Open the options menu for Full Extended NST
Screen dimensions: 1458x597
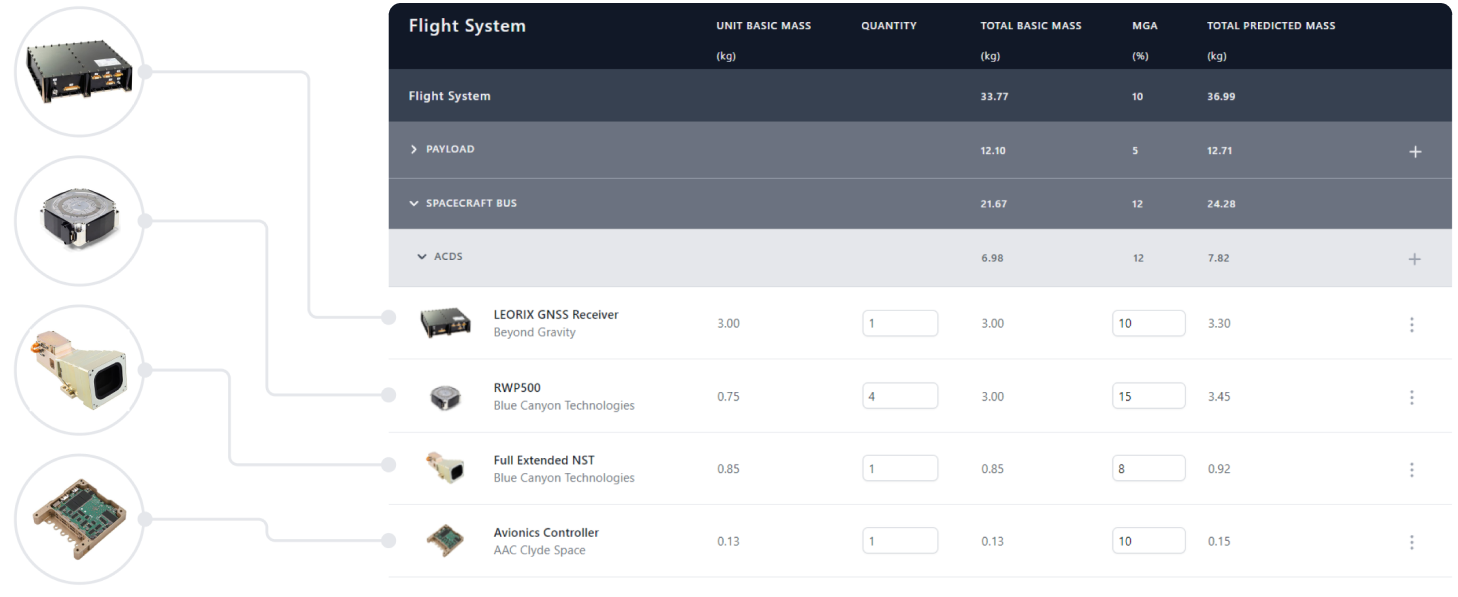tap(1411, 469)
